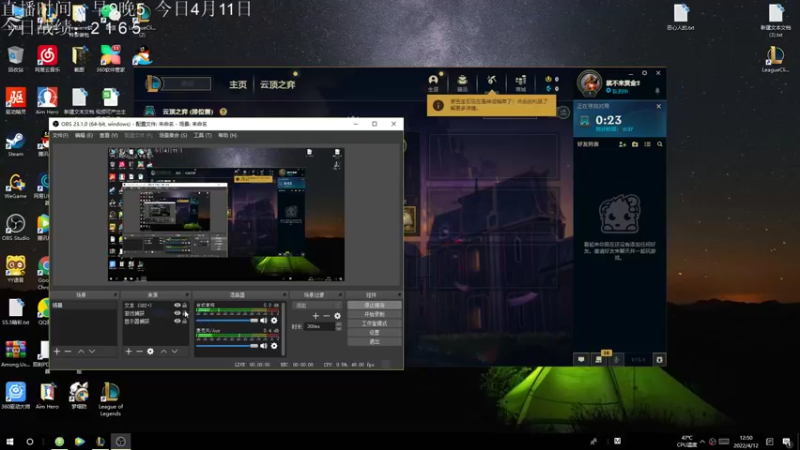Toggle visibility eye for text (GDI+) source
800x450 pixels.
pyautogui.click(x=177, y=305)
